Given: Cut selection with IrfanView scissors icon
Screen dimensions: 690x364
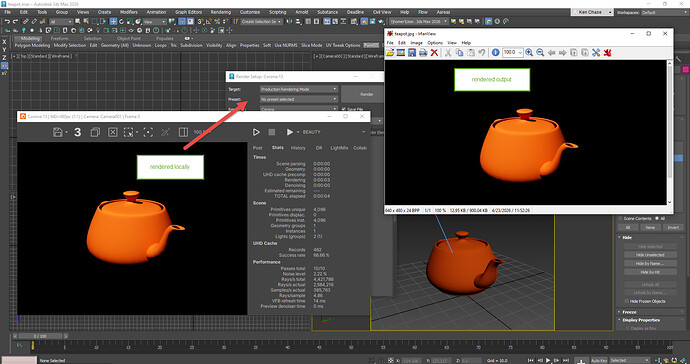Looking at the screenshot, I should tap(448, 53).
